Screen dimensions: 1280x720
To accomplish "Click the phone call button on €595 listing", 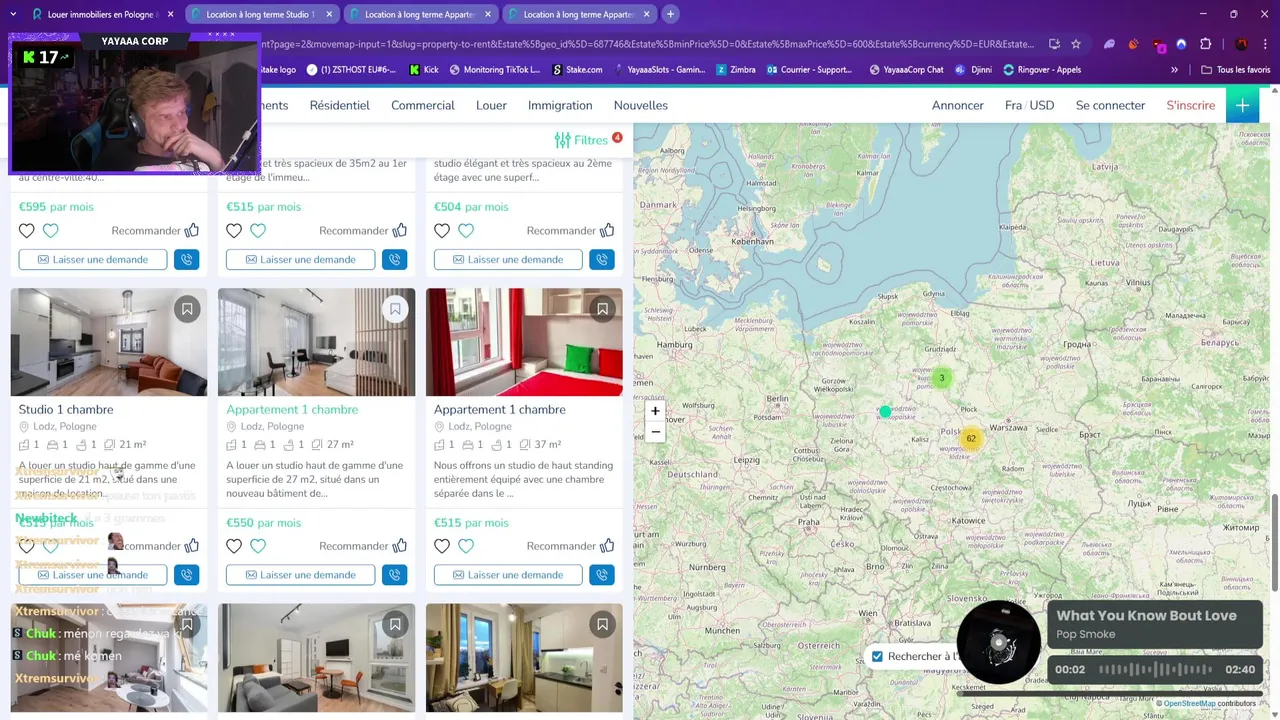I will [x=186, y=259].
